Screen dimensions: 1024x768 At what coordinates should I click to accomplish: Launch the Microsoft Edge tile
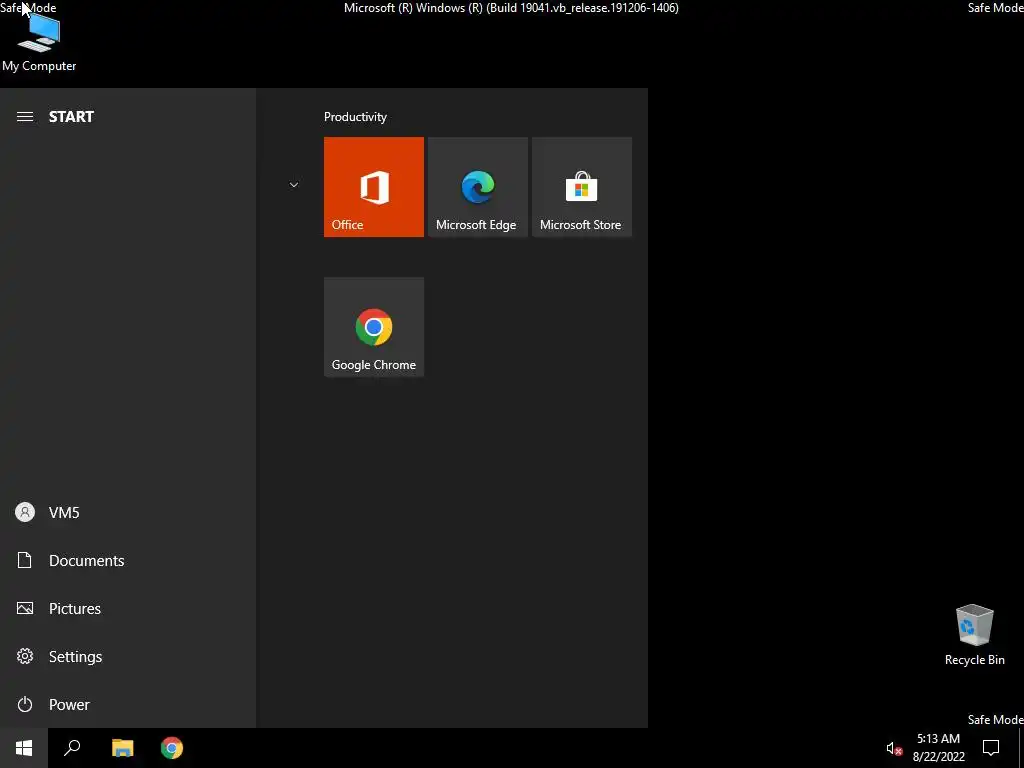[x=477, y=187]
